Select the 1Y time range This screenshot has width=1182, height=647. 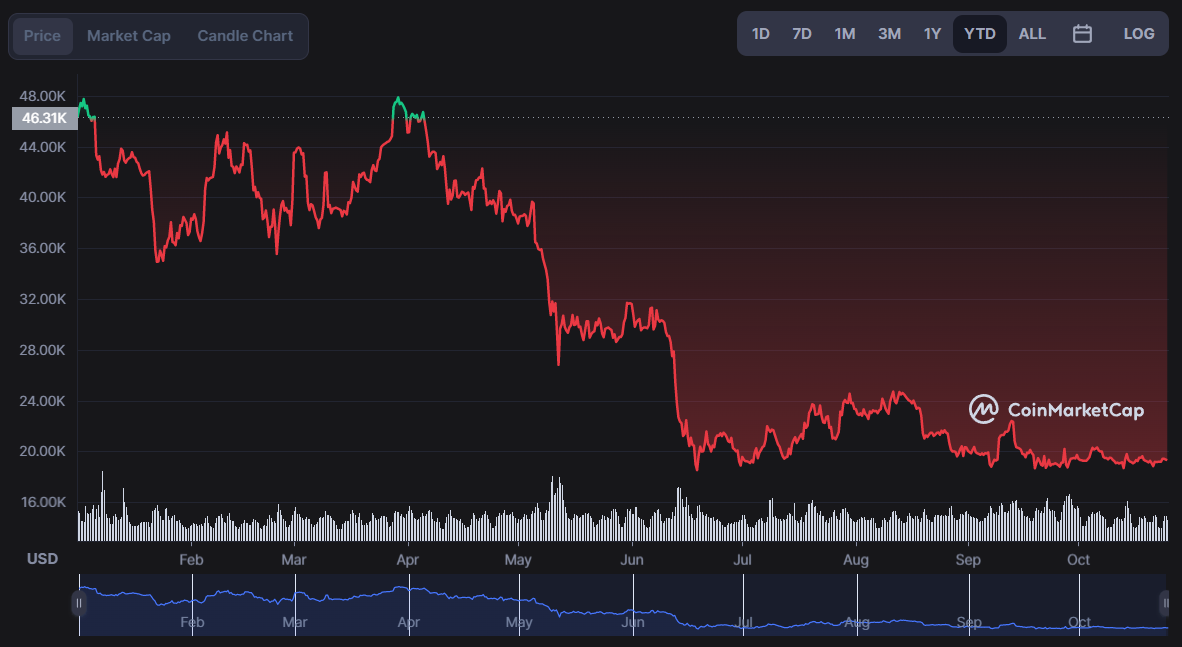pyautogui.click(x=932, y=34)
